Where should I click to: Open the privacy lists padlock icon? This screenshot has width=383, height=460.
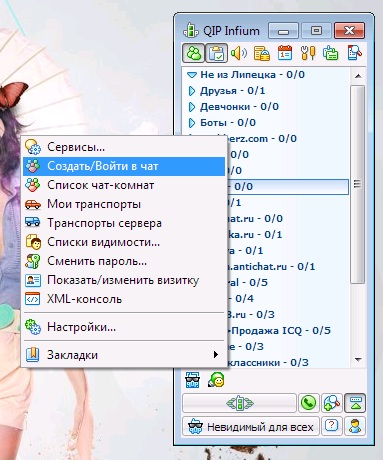tap(262, 53)
